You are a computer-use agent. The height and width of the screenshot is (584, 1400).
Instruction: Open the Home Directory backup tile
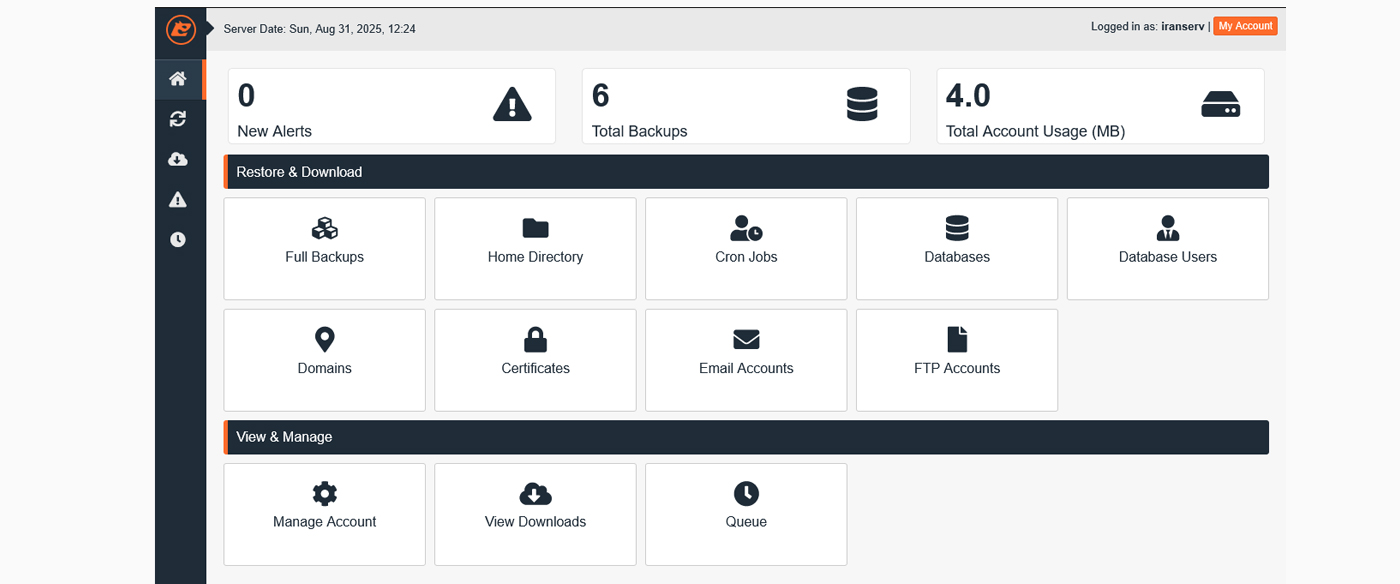(535, 248)
